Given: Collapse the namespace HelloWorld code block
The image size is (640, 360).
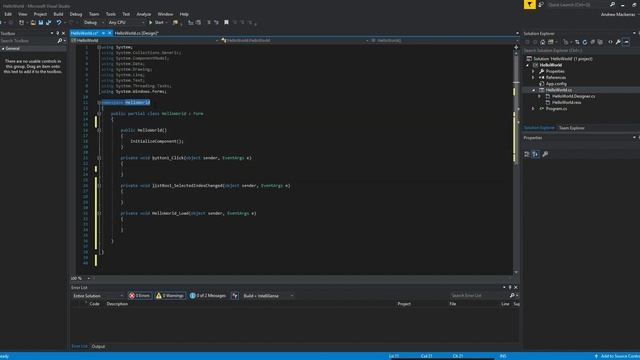Looking at the screenshot, I should coord(99,102).
